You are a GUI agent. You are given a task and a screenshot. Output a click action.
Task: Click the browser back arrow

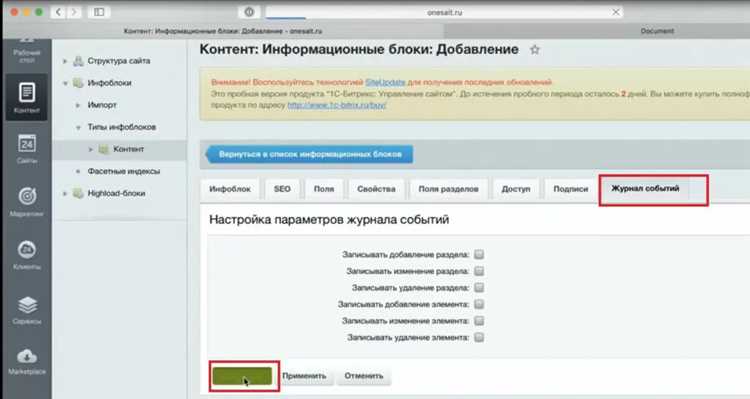pos(58,12)
